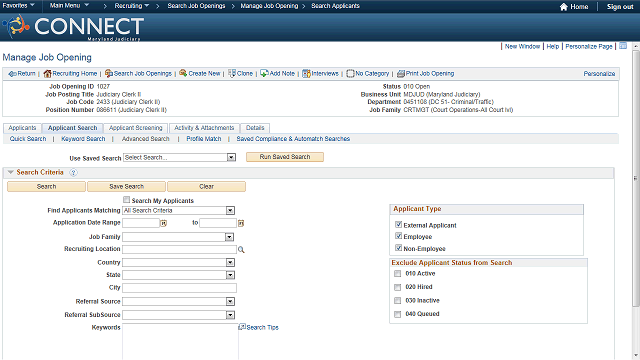Open the Interviews icon
Screen dimensions: 640x360
pos(306,73)
